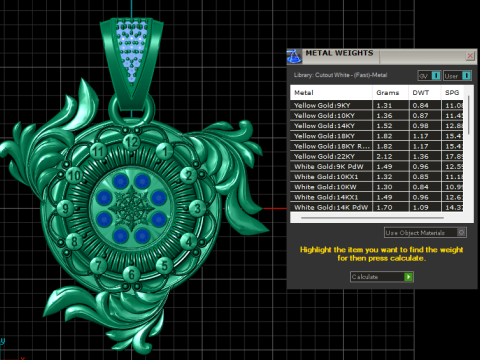Screen dimensions: 480x360
Task: Toggle the Use Object Materials option
Action: (x=425, y=233)
